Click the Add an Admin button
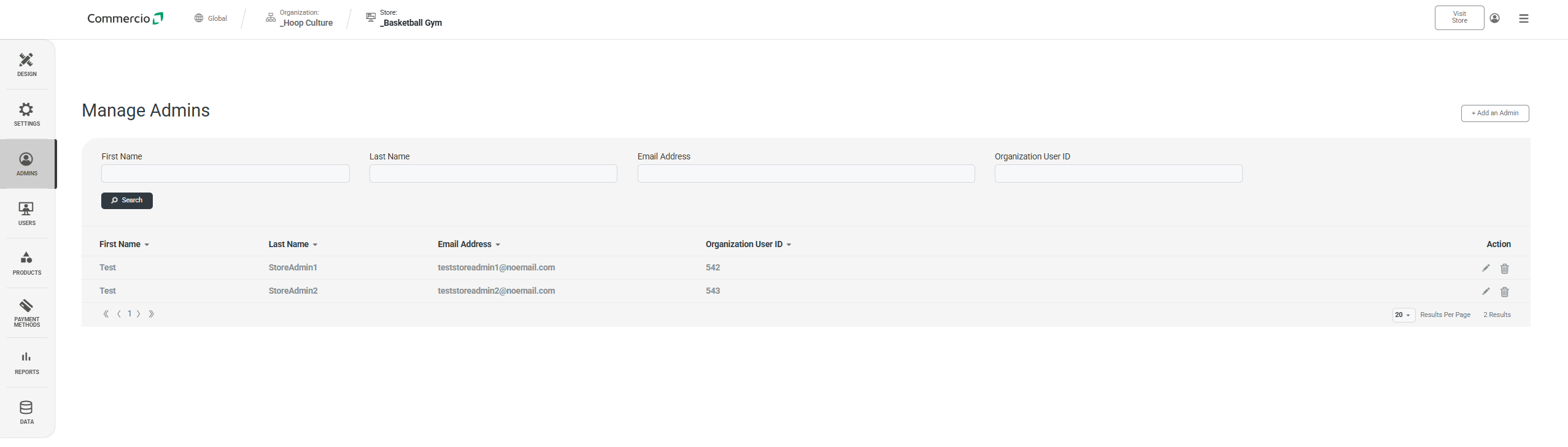 click(x=1494, y=113)
